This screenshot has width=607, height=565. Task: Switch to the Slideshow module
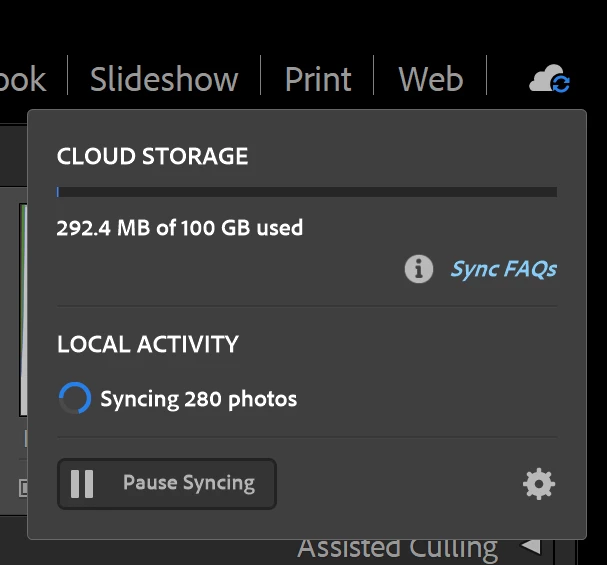164,79
